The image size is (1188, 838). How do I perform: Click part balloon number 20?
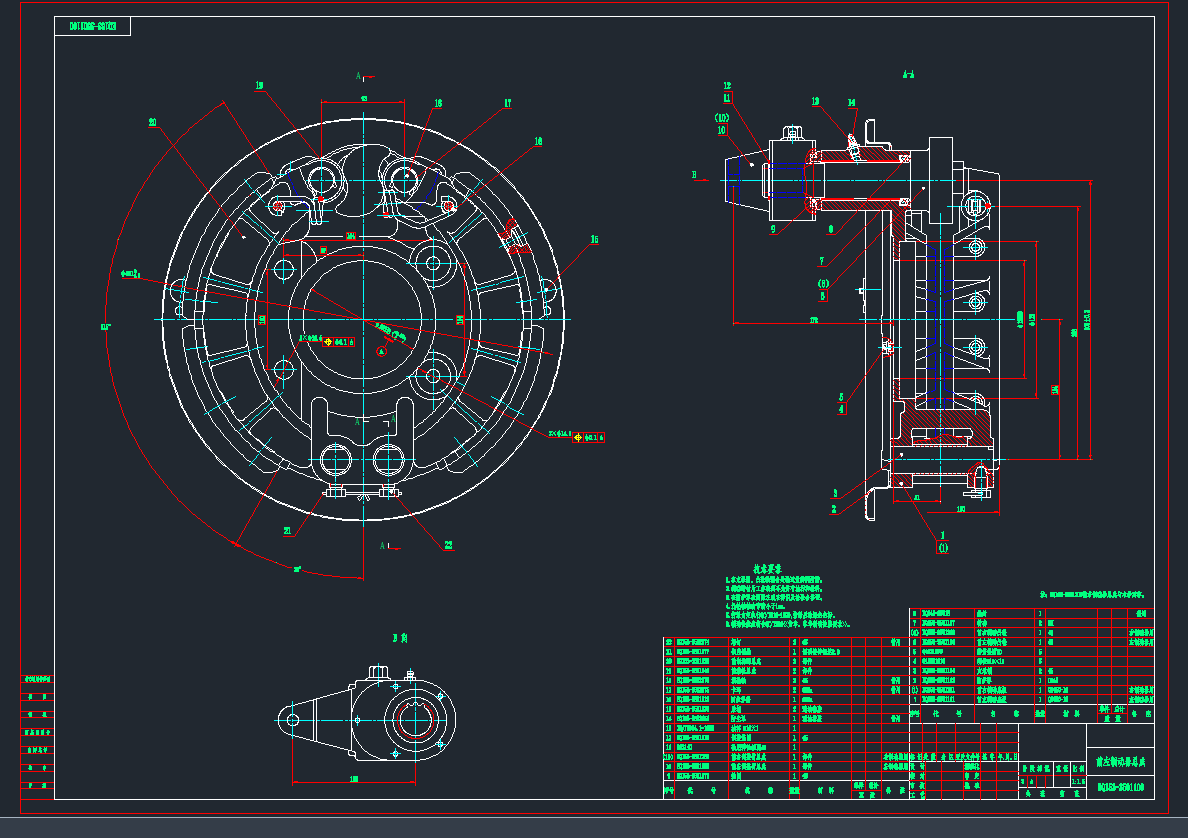pyautogui.click(x=153, y=123)
